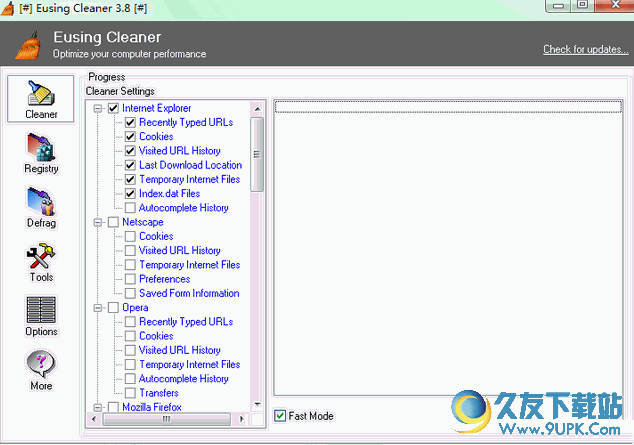Image resolution: width=634 pixels, height=445 pixels.
Task: Open the Registry section icon
Action: (41, 147)
